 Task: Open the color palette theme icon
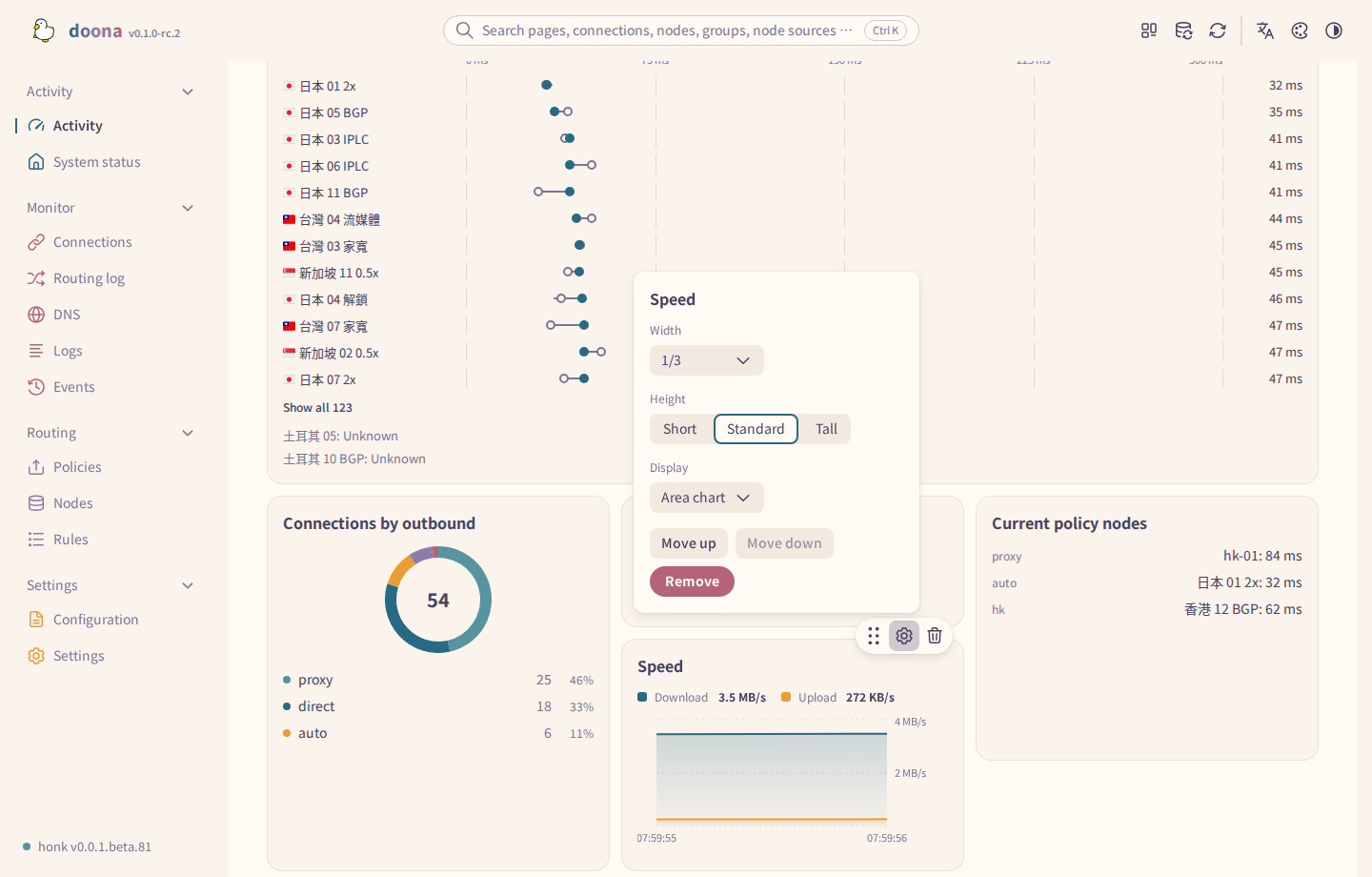1300,31
